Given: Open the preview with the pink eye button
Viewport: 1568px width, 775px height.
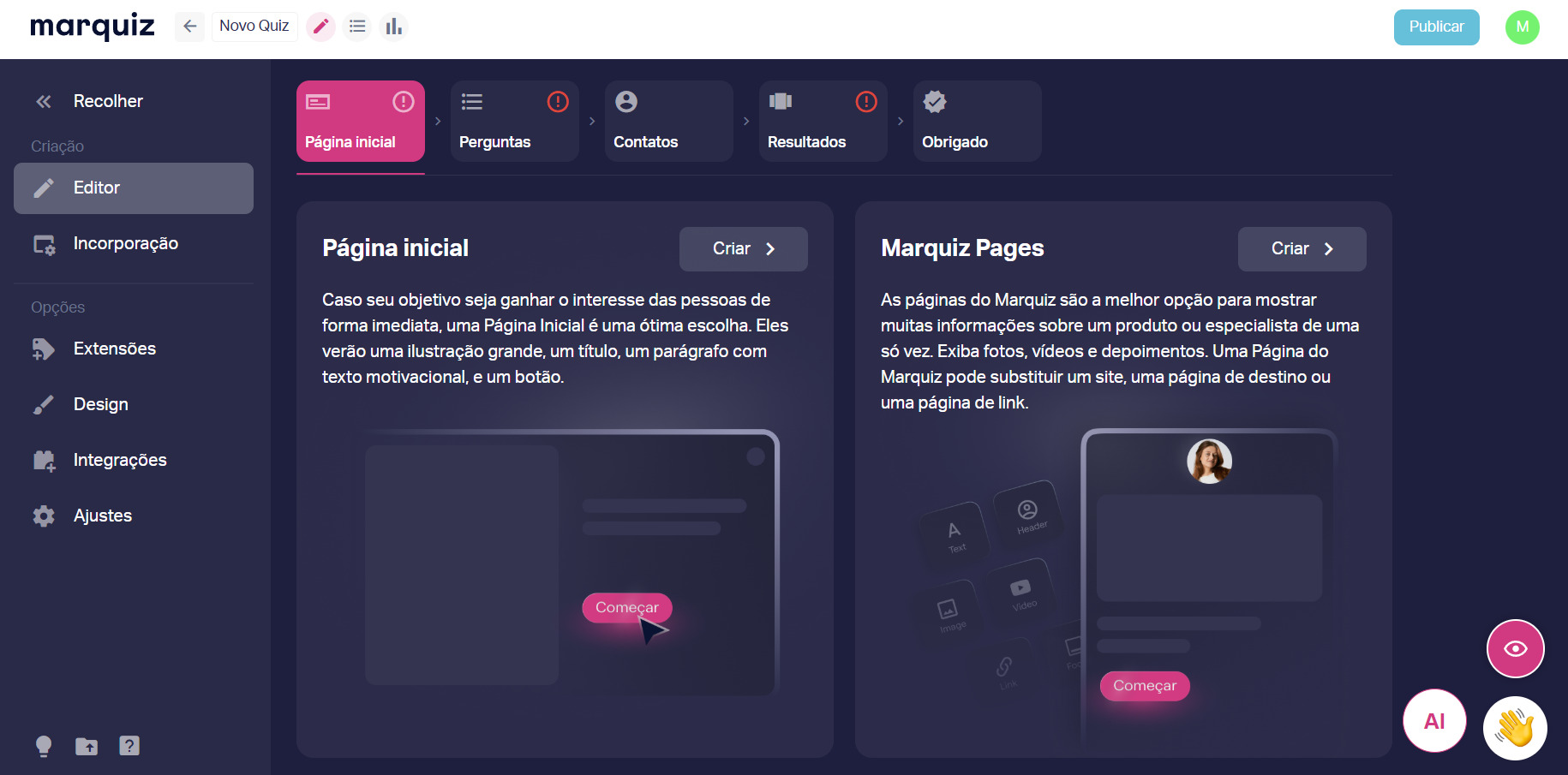Looking at the screenshot, I should pyautogui.click(x=1516, y=648).
